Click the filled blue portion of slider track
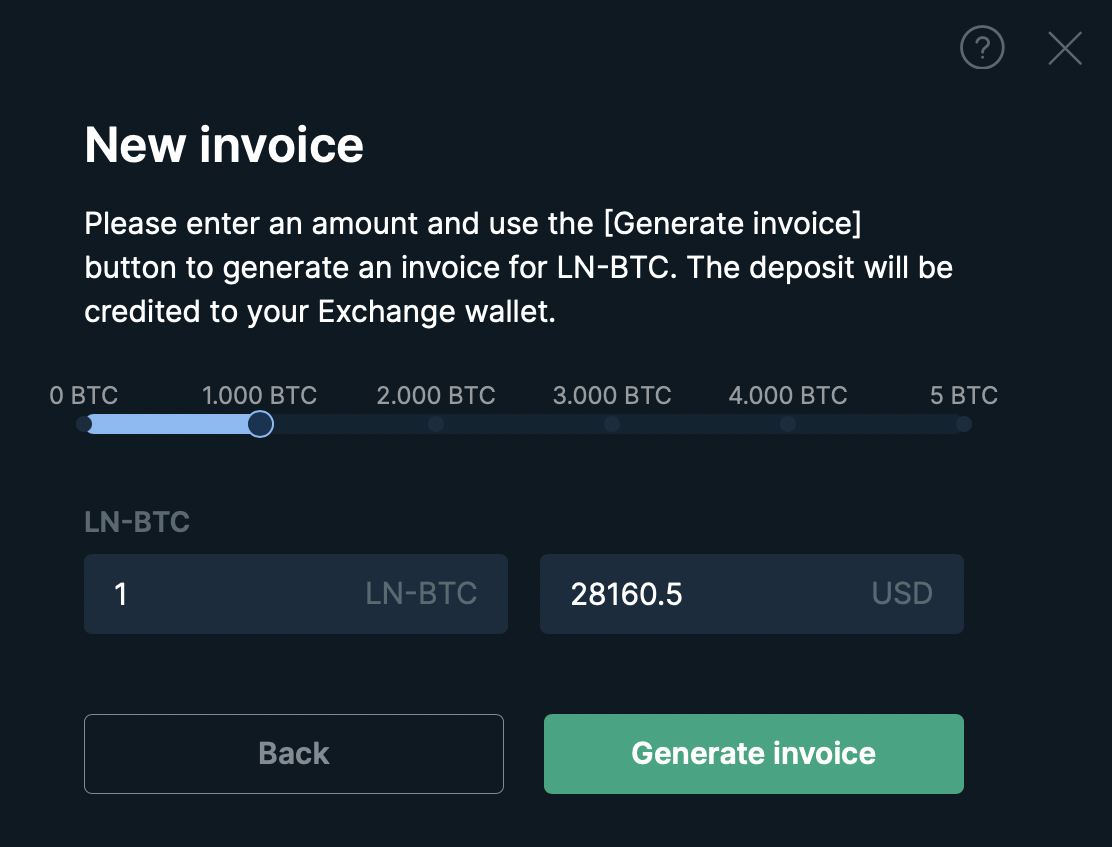The height and width of the screenshot is (847, 1112). tap(169, 424)
